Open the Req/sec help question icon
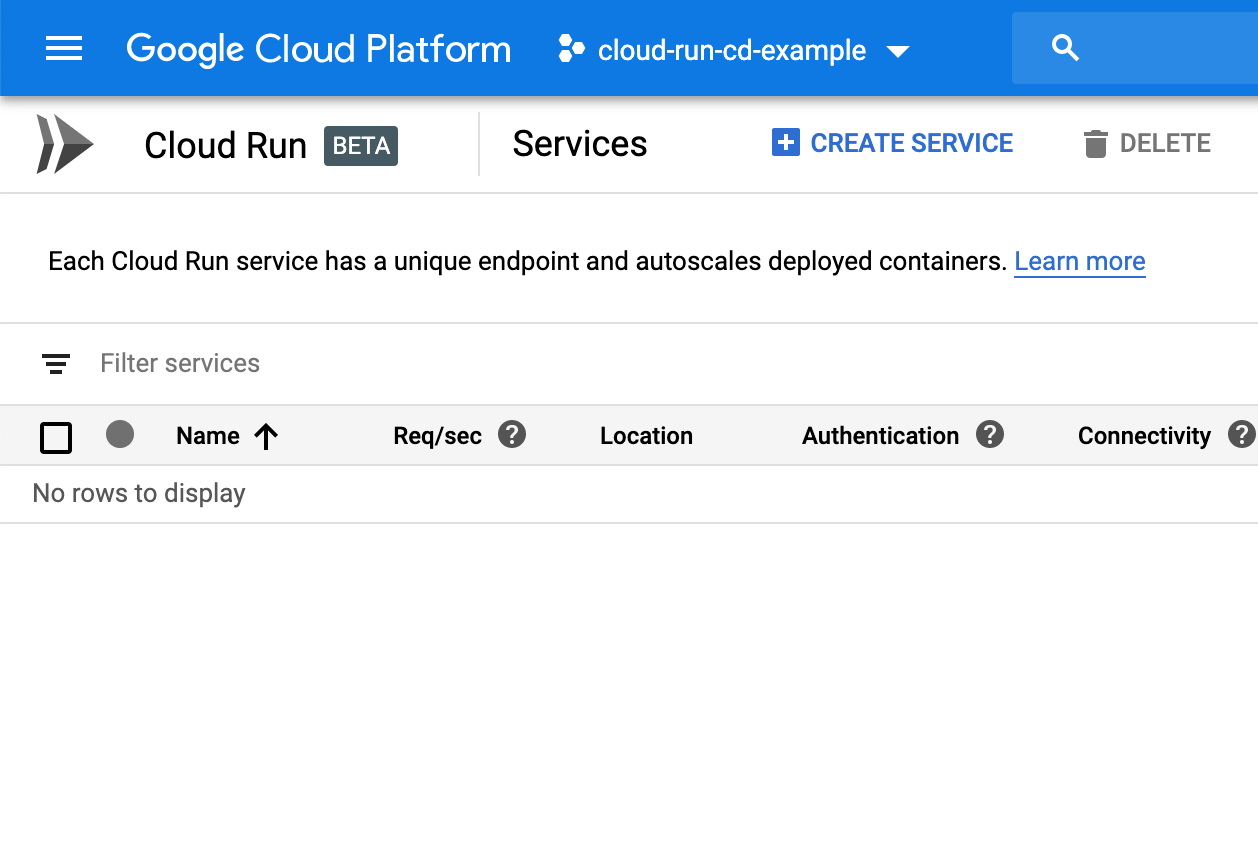 (x=512, y=434)
